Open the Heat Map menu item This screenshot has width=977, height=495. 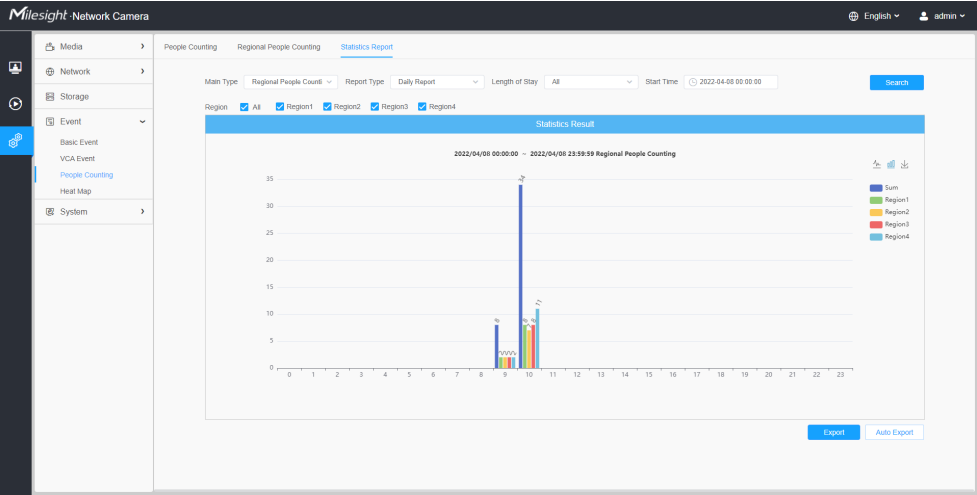(75, 191)
